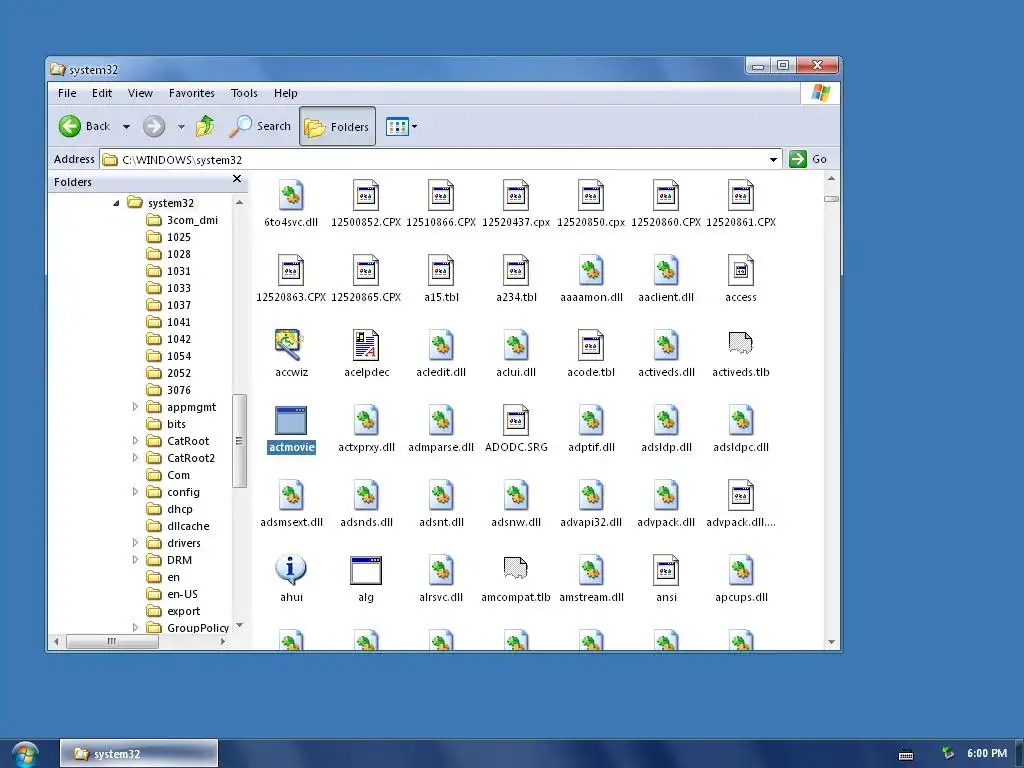Image resolution: width=1024 pixels, height=768 pixels.
Task: Open the Help menu
Action: coord(285,93)
